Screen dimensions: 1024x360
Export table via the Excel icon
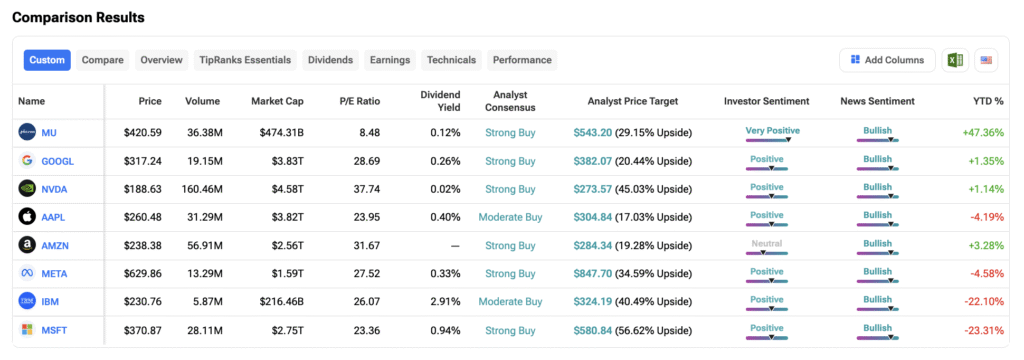[x=955, y=60]
